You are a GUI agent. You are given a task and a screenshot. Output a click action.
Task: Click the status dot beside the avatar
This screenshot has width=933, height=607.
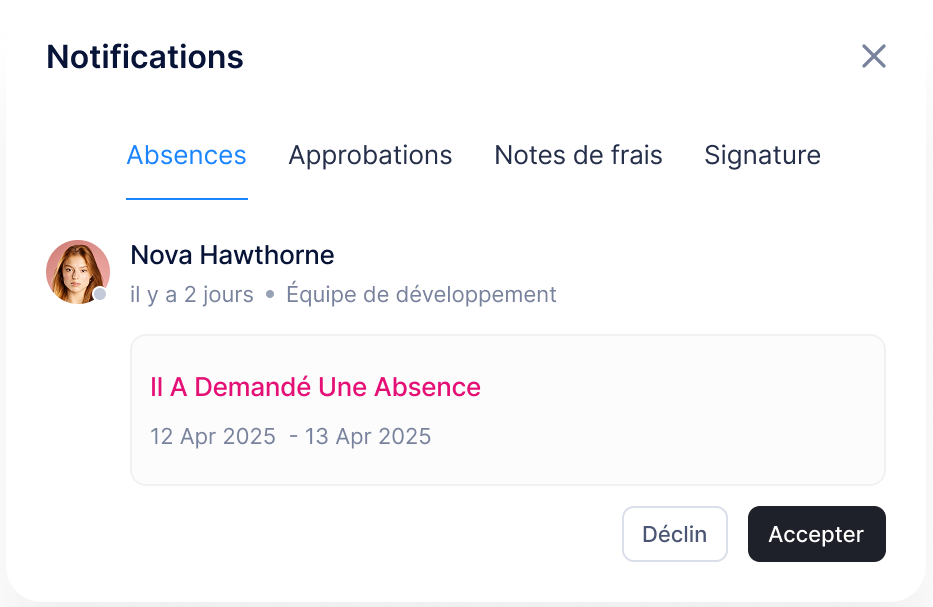(x=100, y=294)
